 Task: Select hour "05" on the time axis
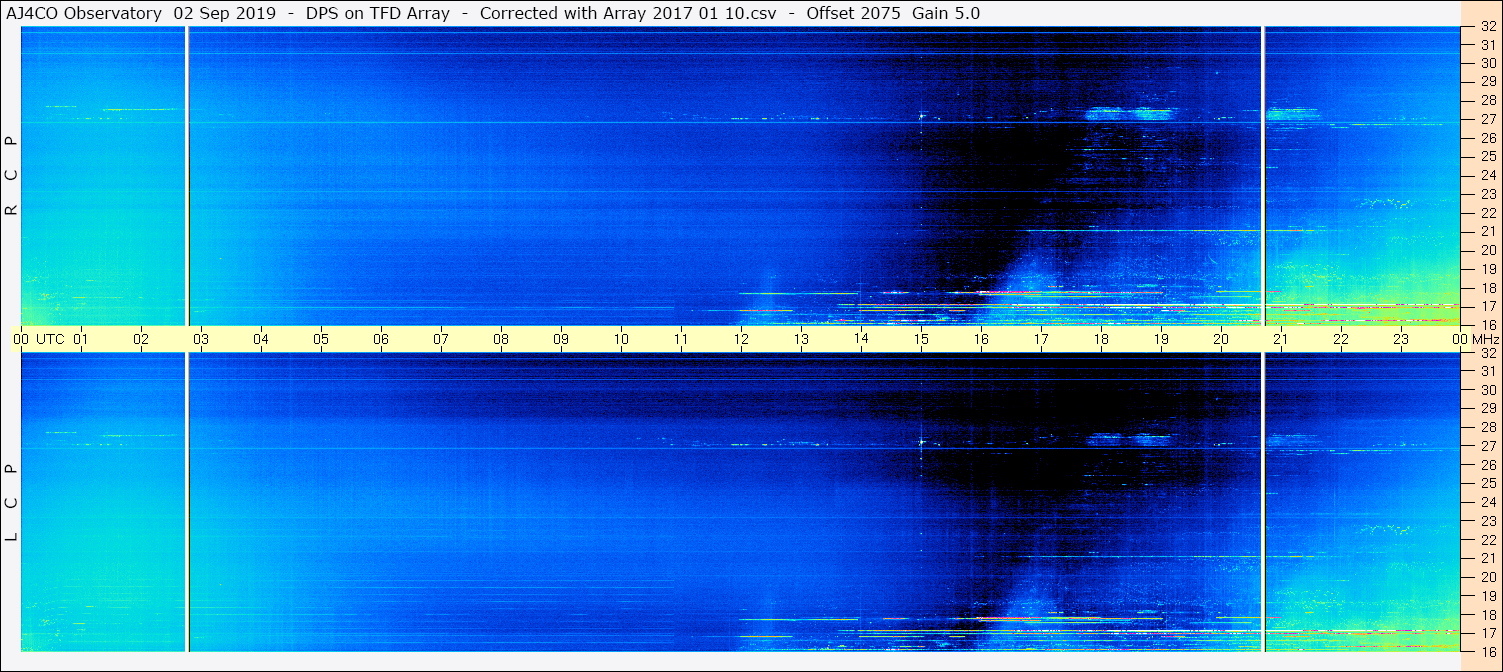tap(321, 339)
